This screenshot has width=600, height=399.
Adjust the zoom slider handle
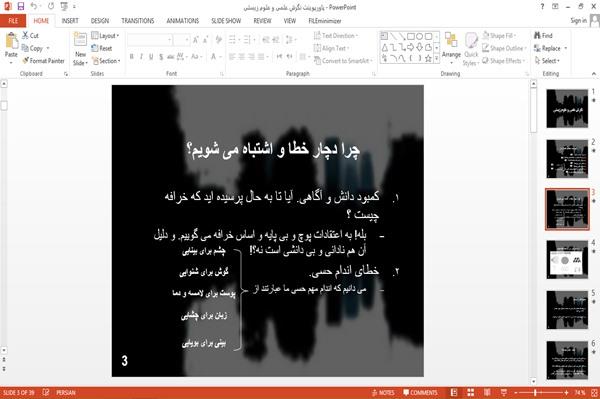click(535, 392)
